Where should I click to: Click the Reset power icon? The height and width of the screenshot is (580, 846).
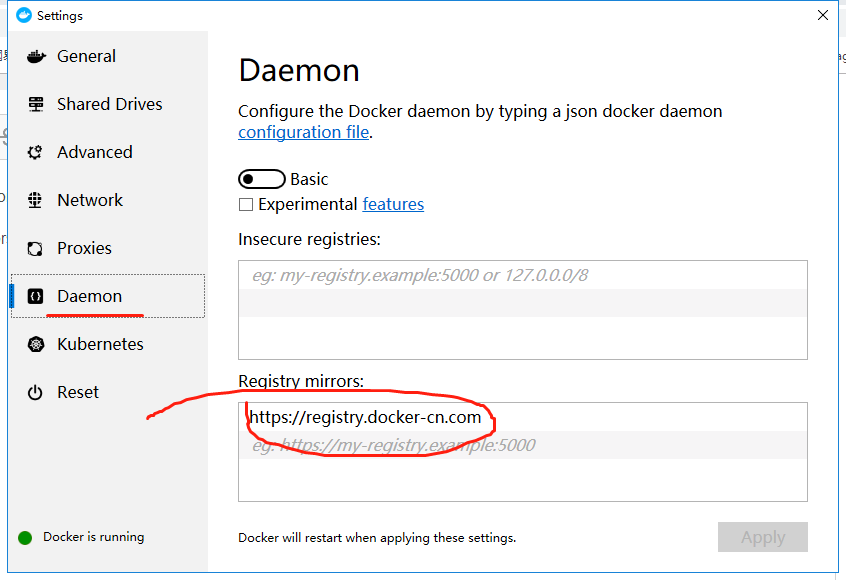35,392
